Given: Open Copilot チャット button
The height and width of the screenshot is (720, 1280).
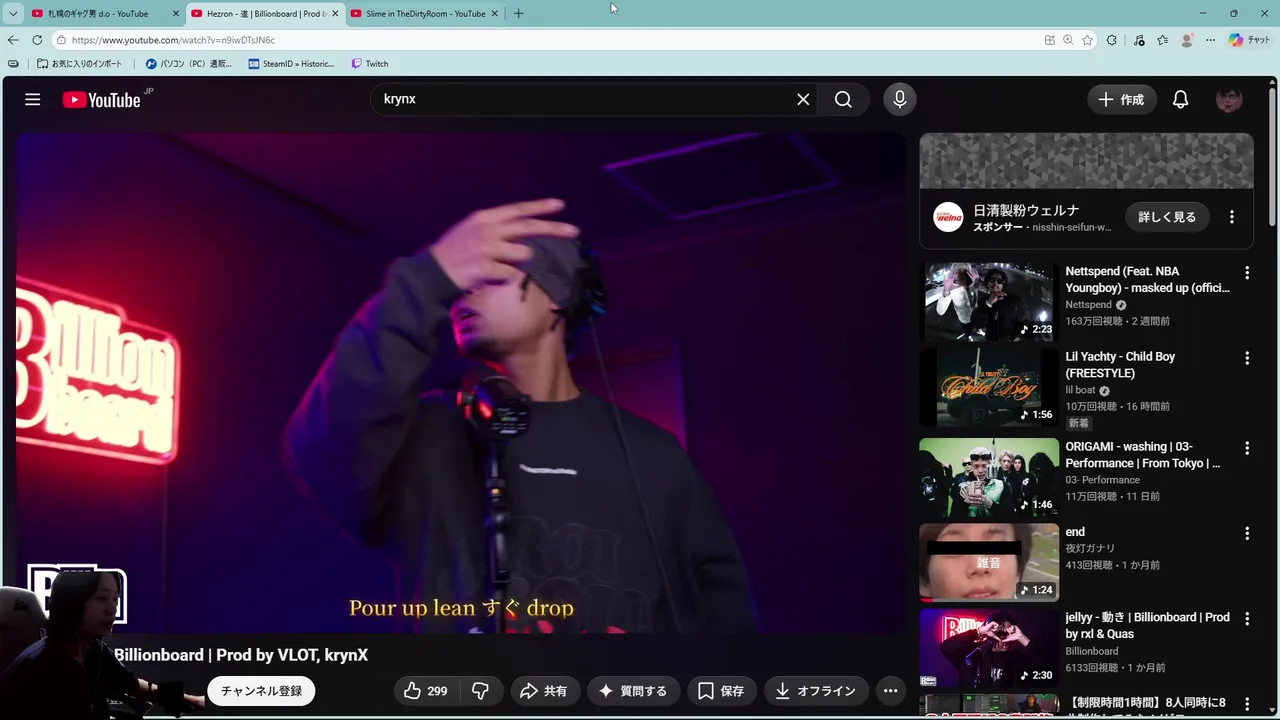Looking at the screenshot, I should point(1250,40).
